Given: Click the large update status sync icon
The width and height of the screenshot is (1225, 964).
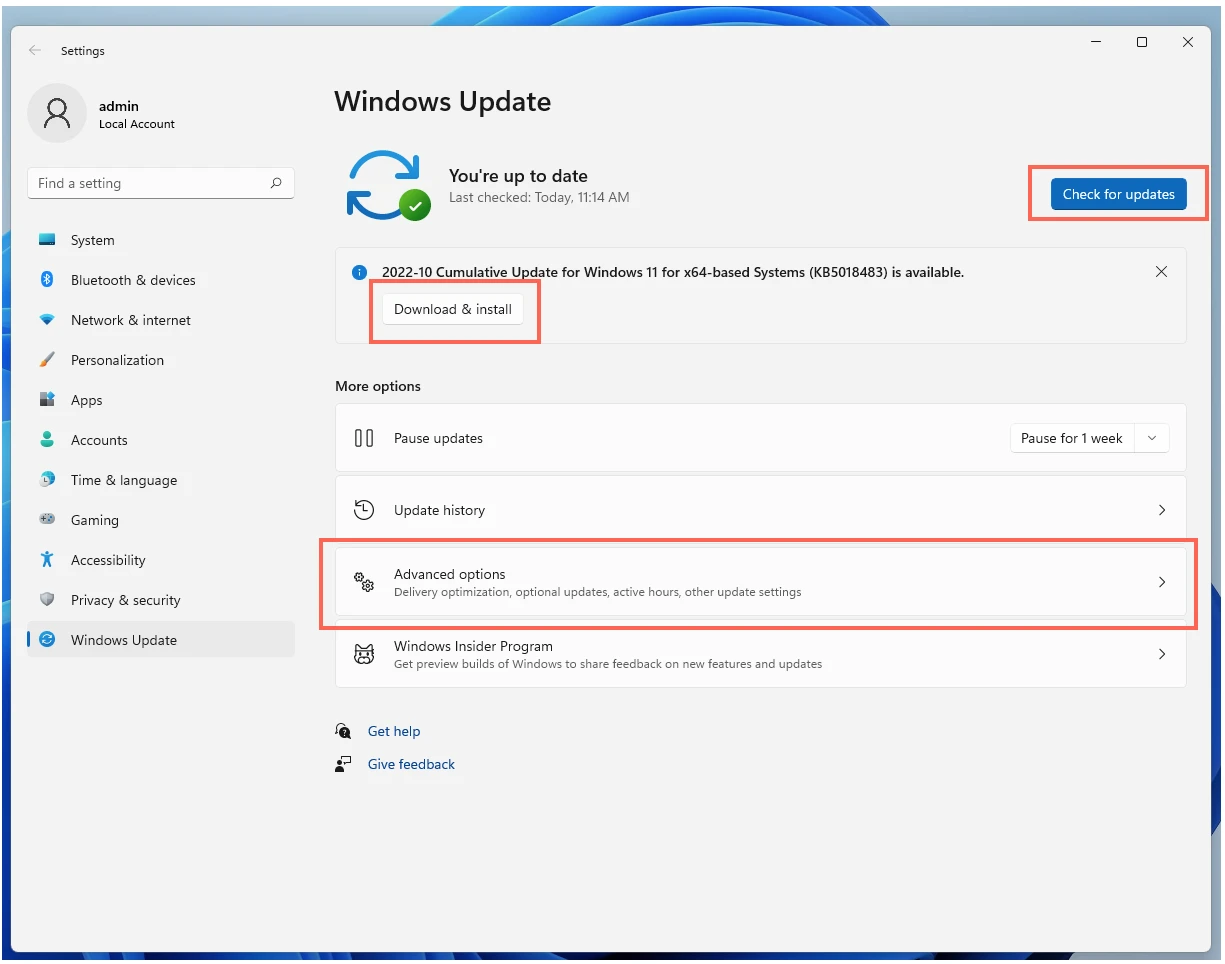Looking at the screenshot, I should pyautogui.click(x=388, y=186).
